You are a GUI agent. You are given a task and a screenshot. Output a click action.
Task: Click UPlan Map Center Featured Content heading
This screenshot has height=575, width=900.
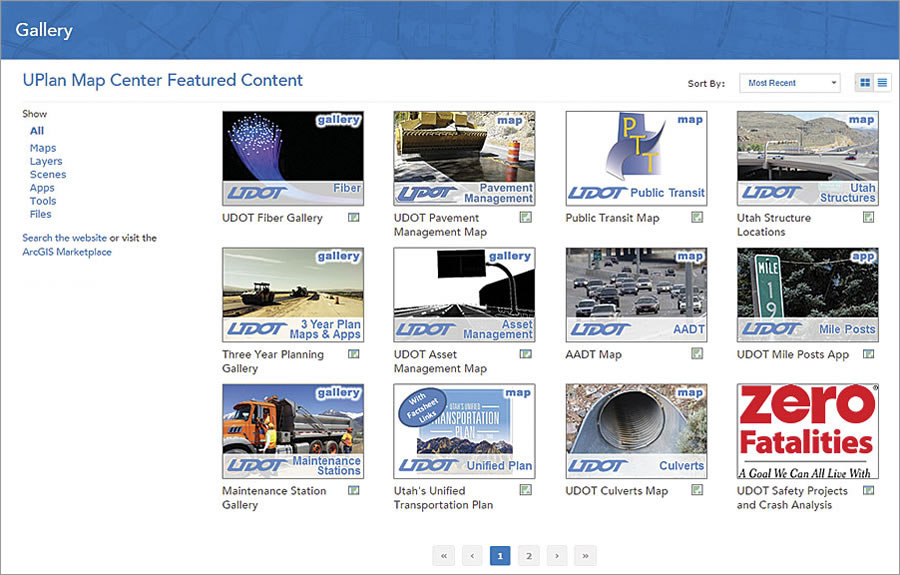(162, 80)
